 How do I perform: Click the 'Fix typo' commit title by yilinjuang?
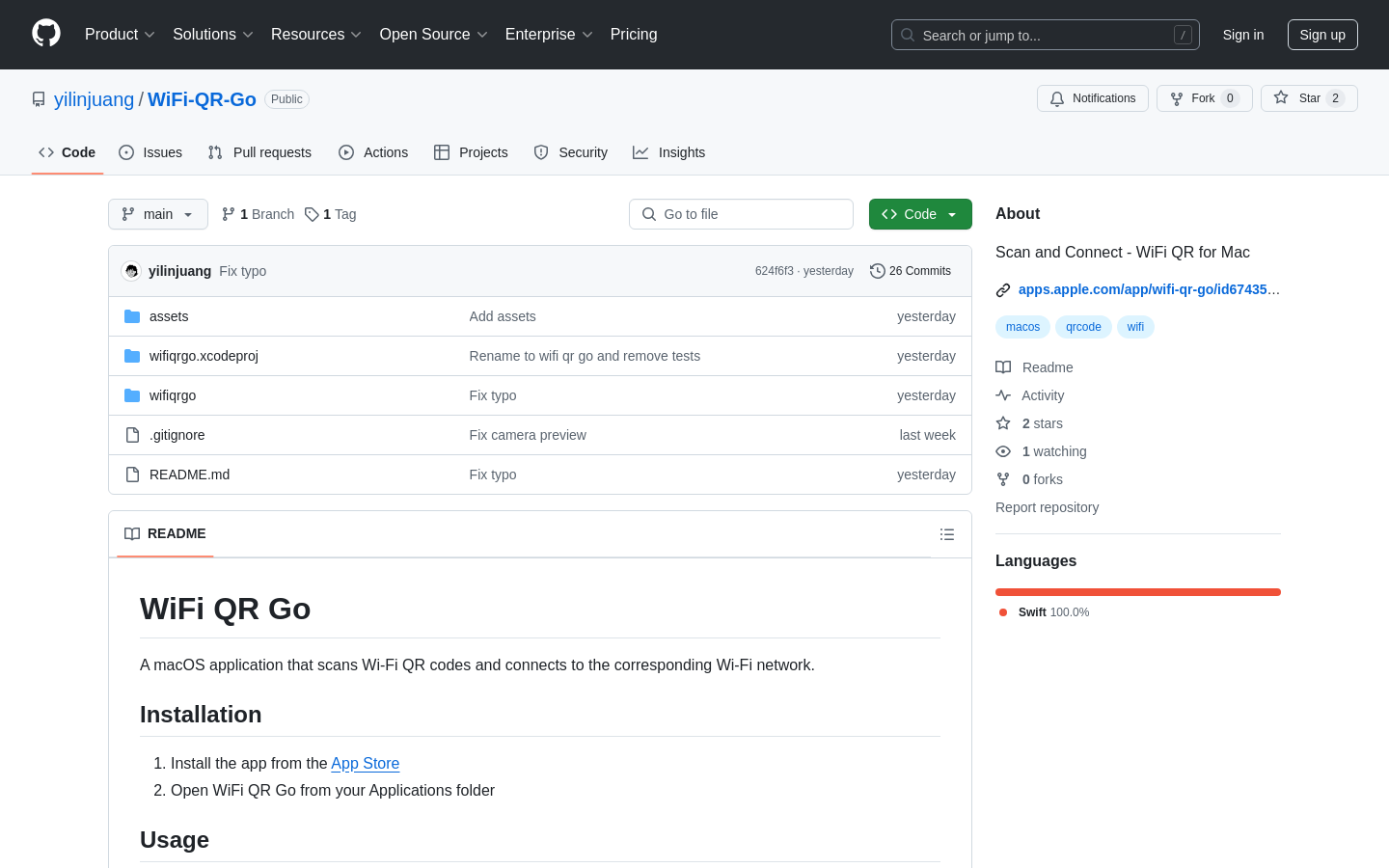pos(242,271)
